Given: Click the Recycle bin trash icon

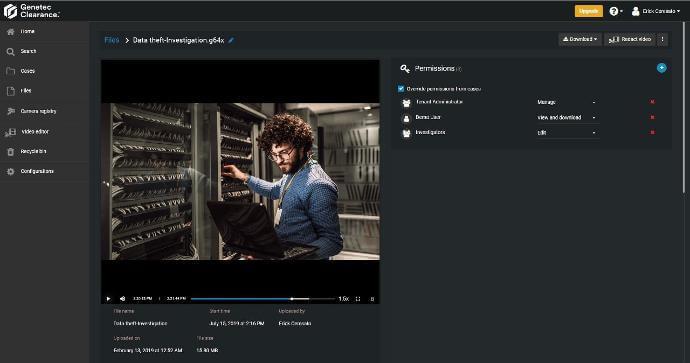Looking at the screenshot, I should click(x=11, y=152).
